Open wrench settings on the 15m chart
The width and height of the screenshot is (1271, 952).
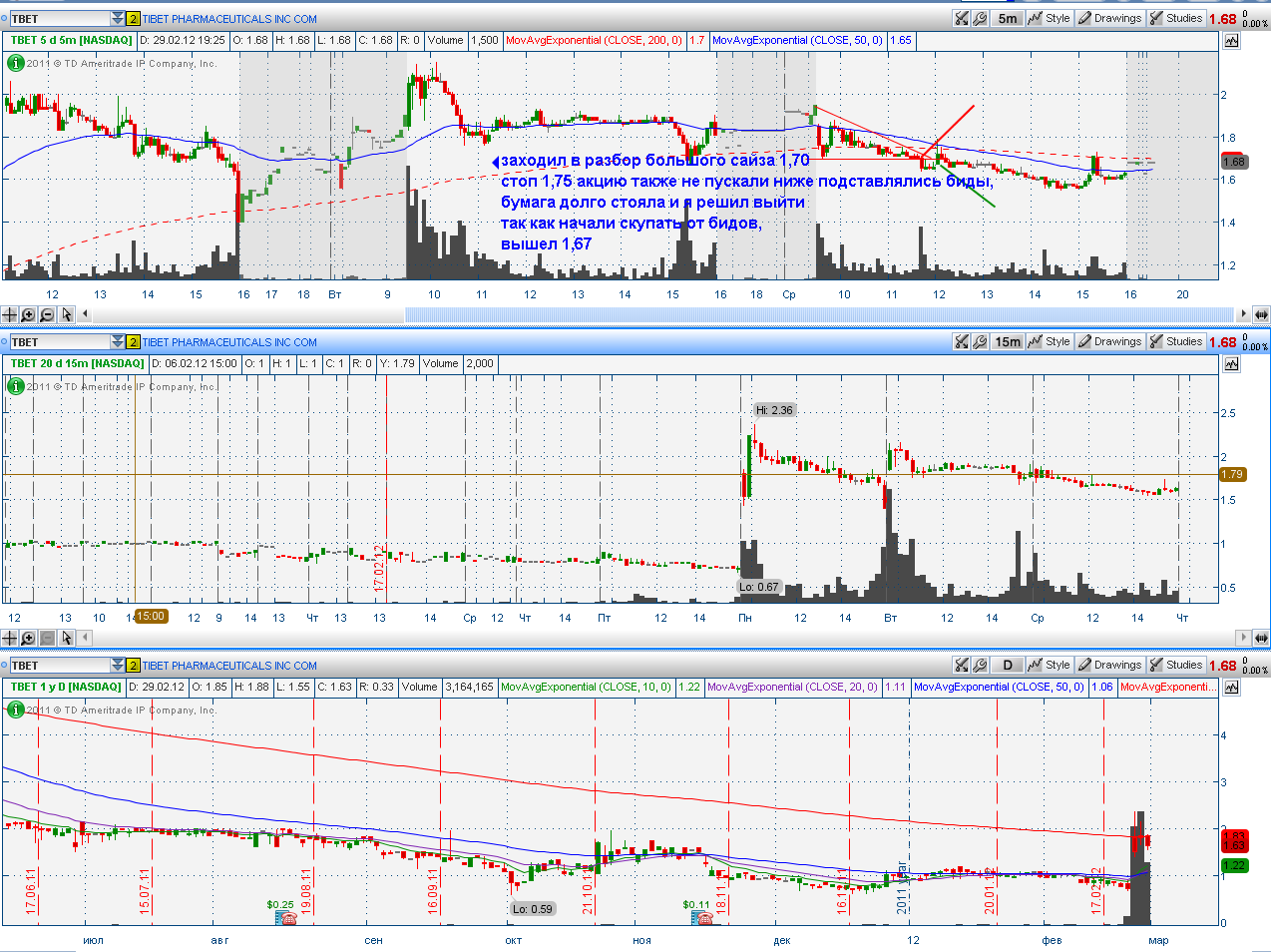pyautogui.click(x=980, y=341)
